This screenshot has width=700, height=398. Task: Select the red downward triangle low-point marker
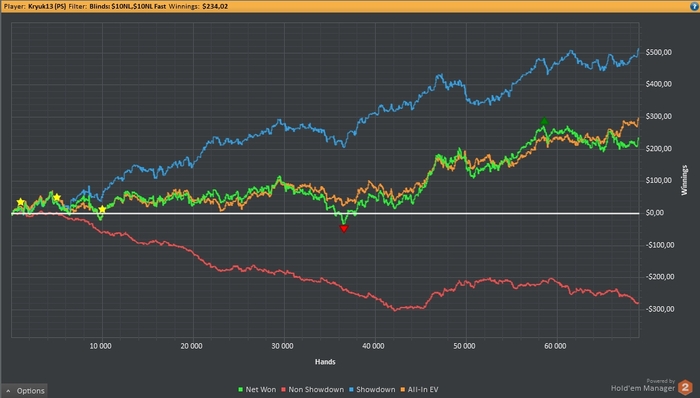point(344,229)
